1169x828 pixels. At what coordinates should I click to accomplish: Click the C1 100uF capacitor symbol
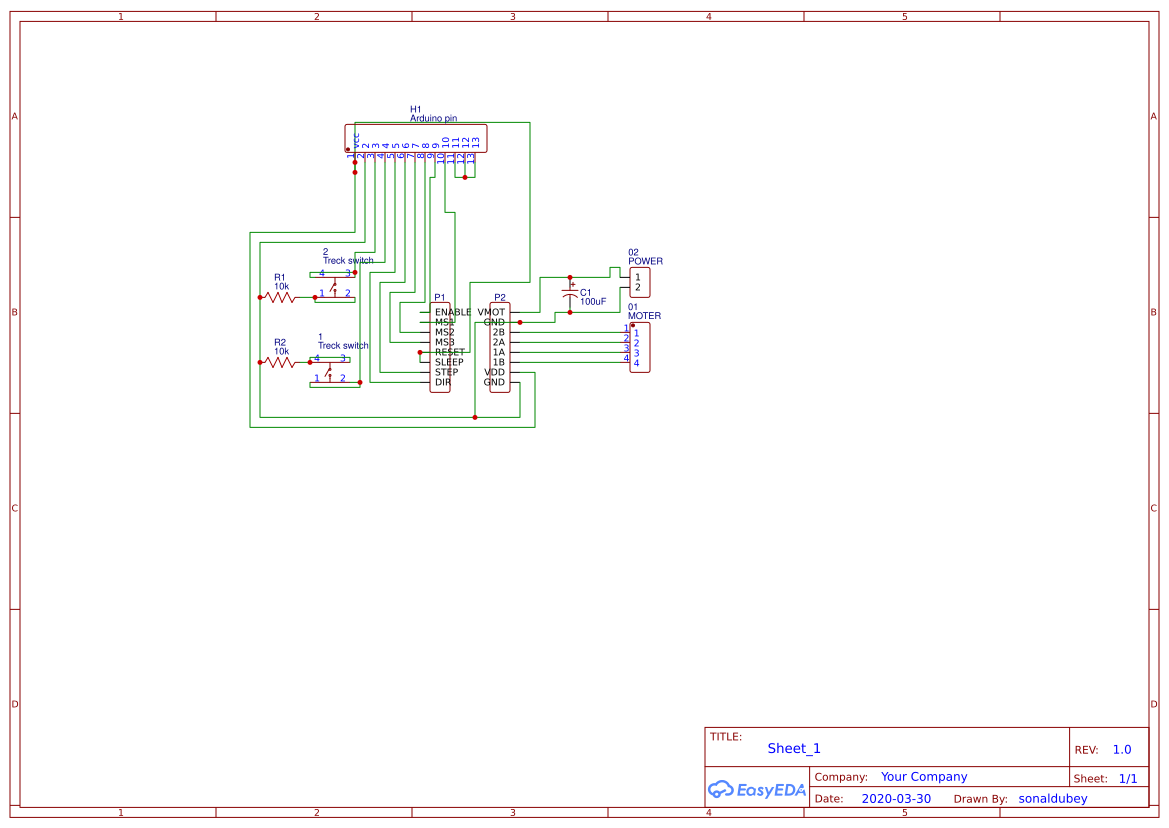point(570,293)
